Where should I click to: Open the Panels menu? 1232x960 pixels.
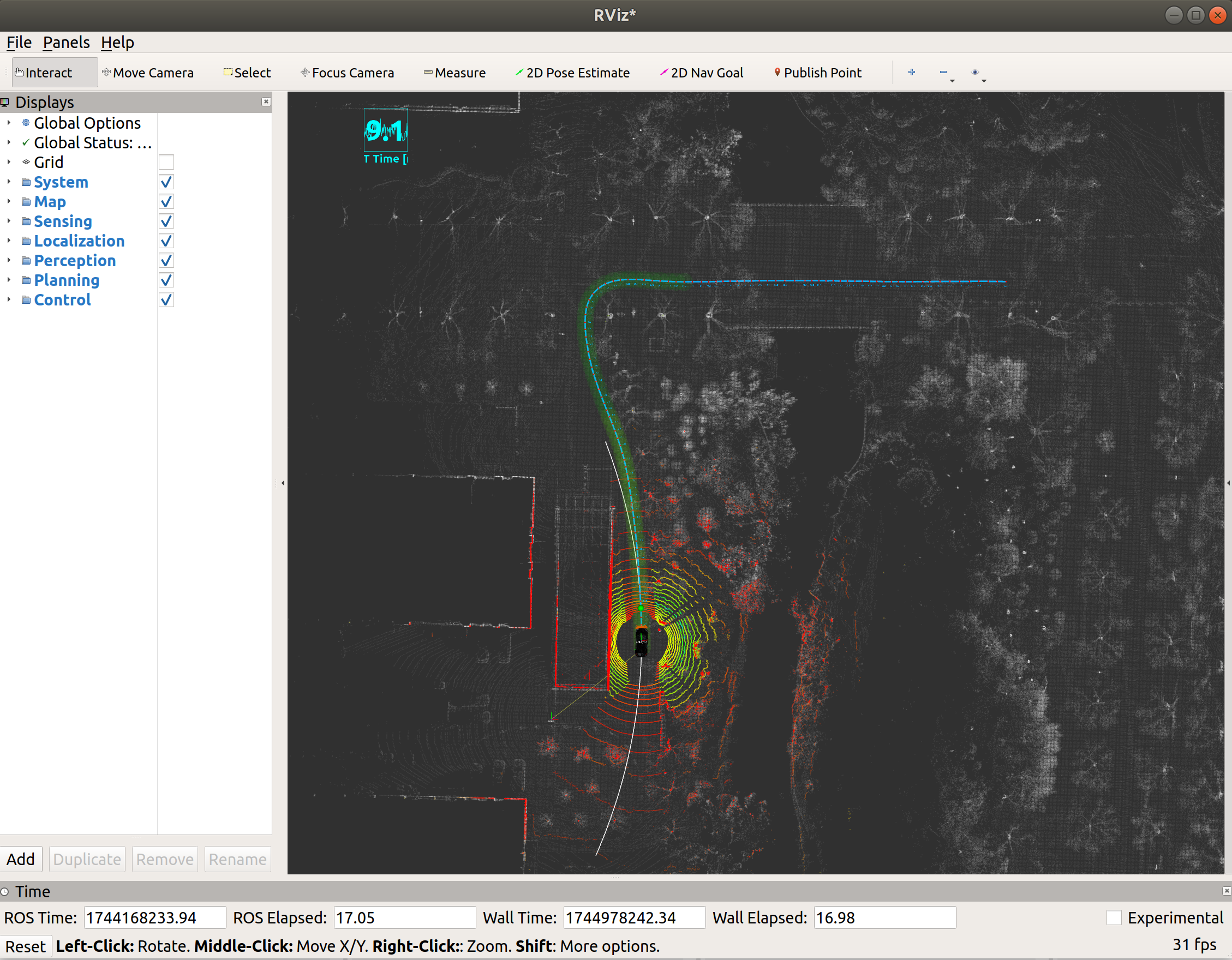click(66, 43)
